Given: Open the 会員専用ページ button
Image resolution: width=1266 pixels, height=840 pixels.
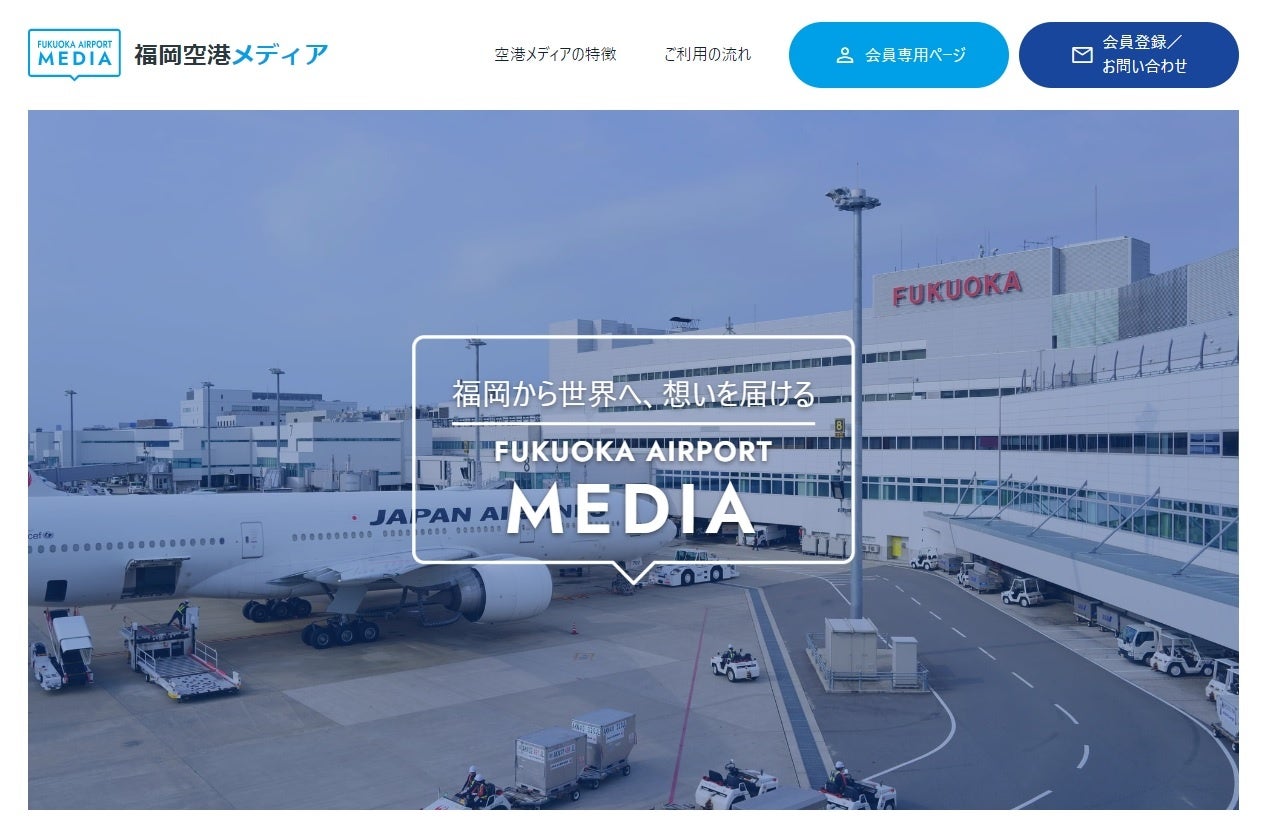Looking at the screenshot, I should (x=898, y=55).
